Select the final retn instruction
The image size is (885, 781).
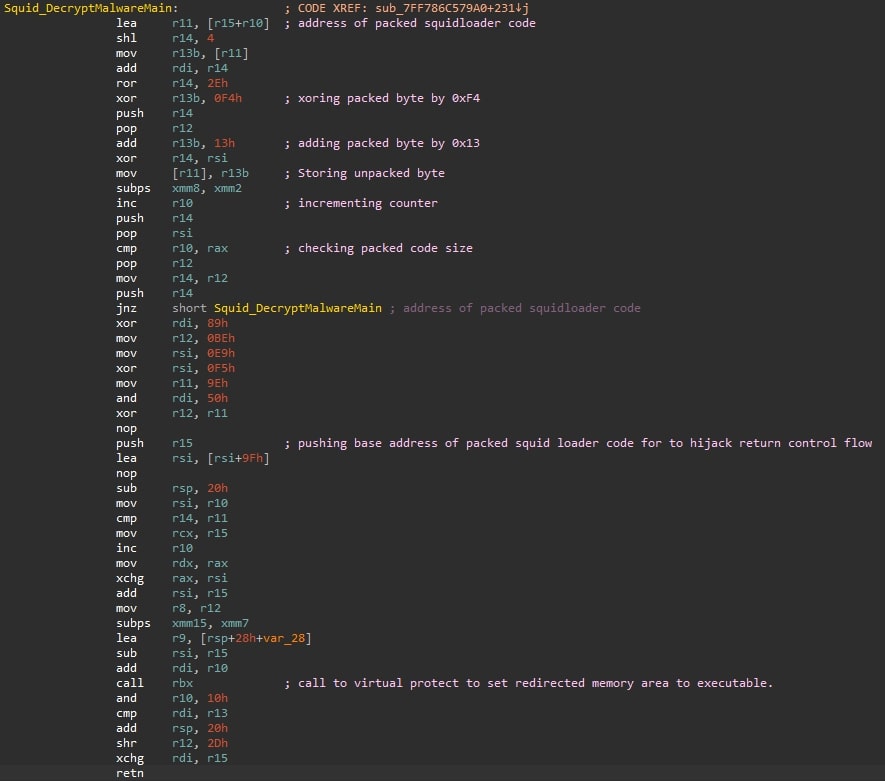(130, 774)
